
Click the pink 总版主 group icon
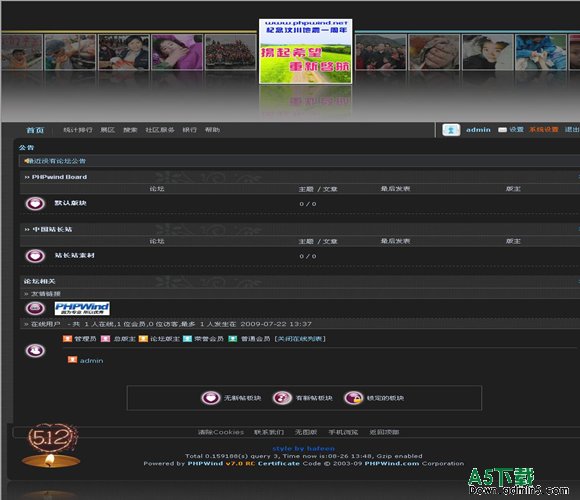click(x=105, y=339)
